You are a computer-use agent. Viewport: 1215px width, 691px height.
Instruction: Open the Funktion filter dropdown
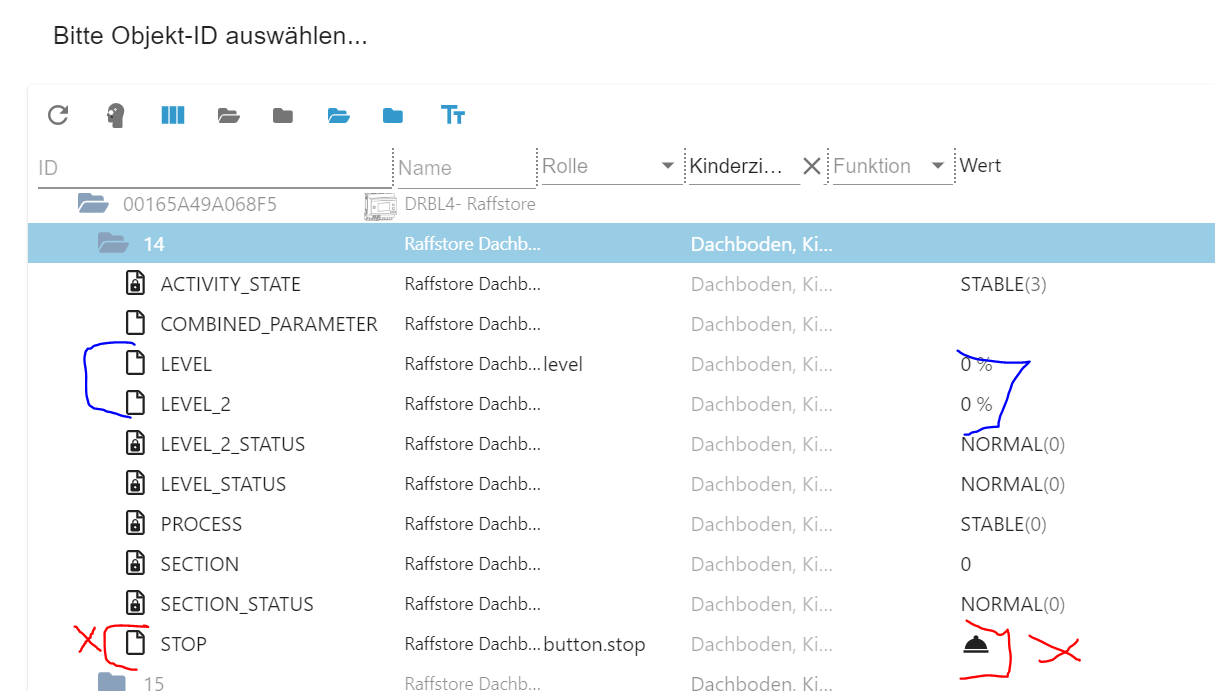click(x=937, y=167)
